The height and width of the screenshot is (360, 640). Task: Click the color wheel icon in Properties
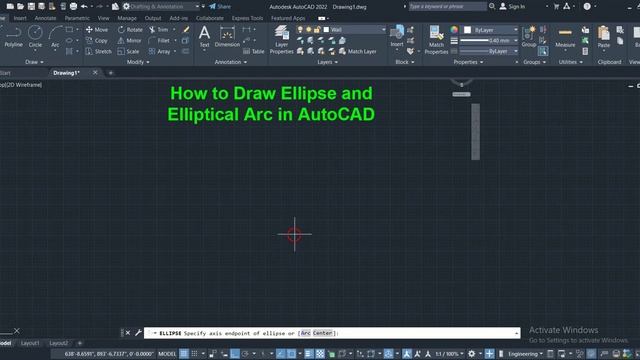tap(454, 30)
